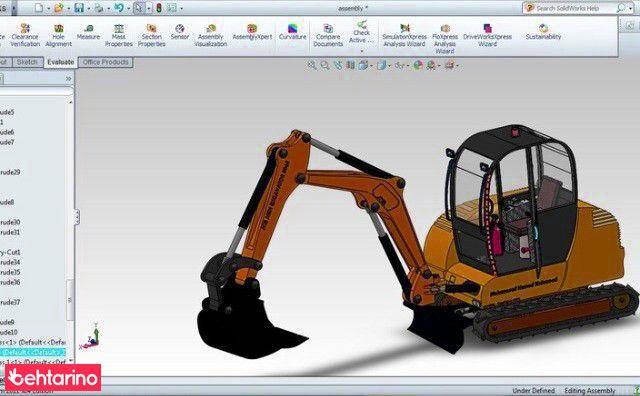Open the Sustainability tool
Viewport: 640px width, 396px height.
click(x=543, y=32)
